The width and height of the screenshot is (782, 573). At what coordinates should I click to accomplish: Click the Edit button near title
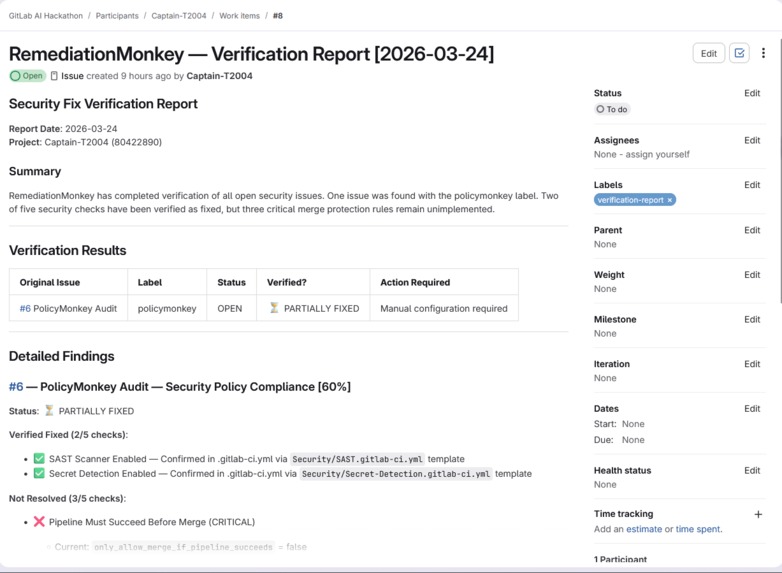click(x=708, y=53)
